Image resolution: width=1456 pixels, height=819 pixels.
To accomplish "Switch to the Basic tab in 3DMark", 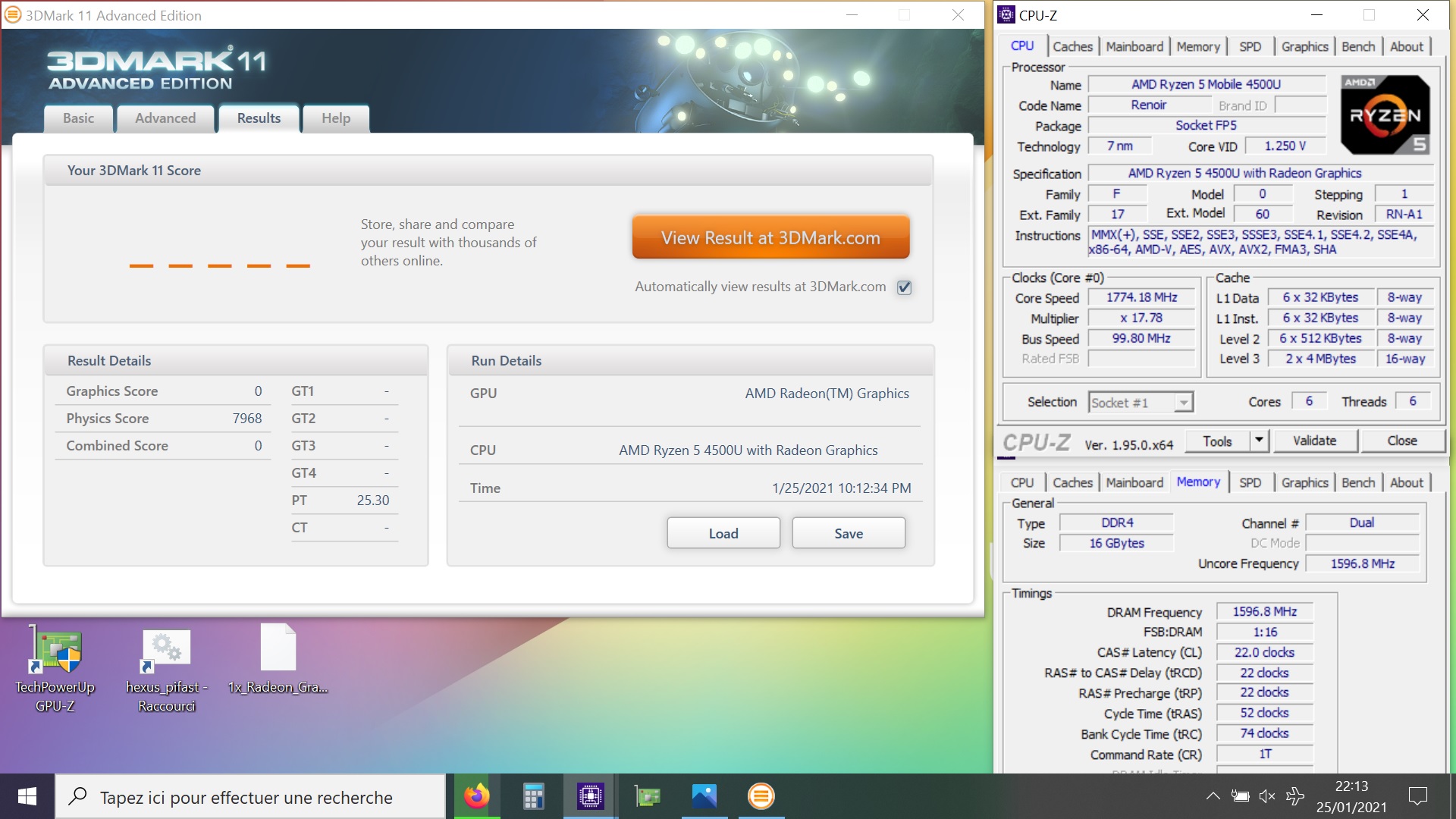I will click(x=79, y=118).
